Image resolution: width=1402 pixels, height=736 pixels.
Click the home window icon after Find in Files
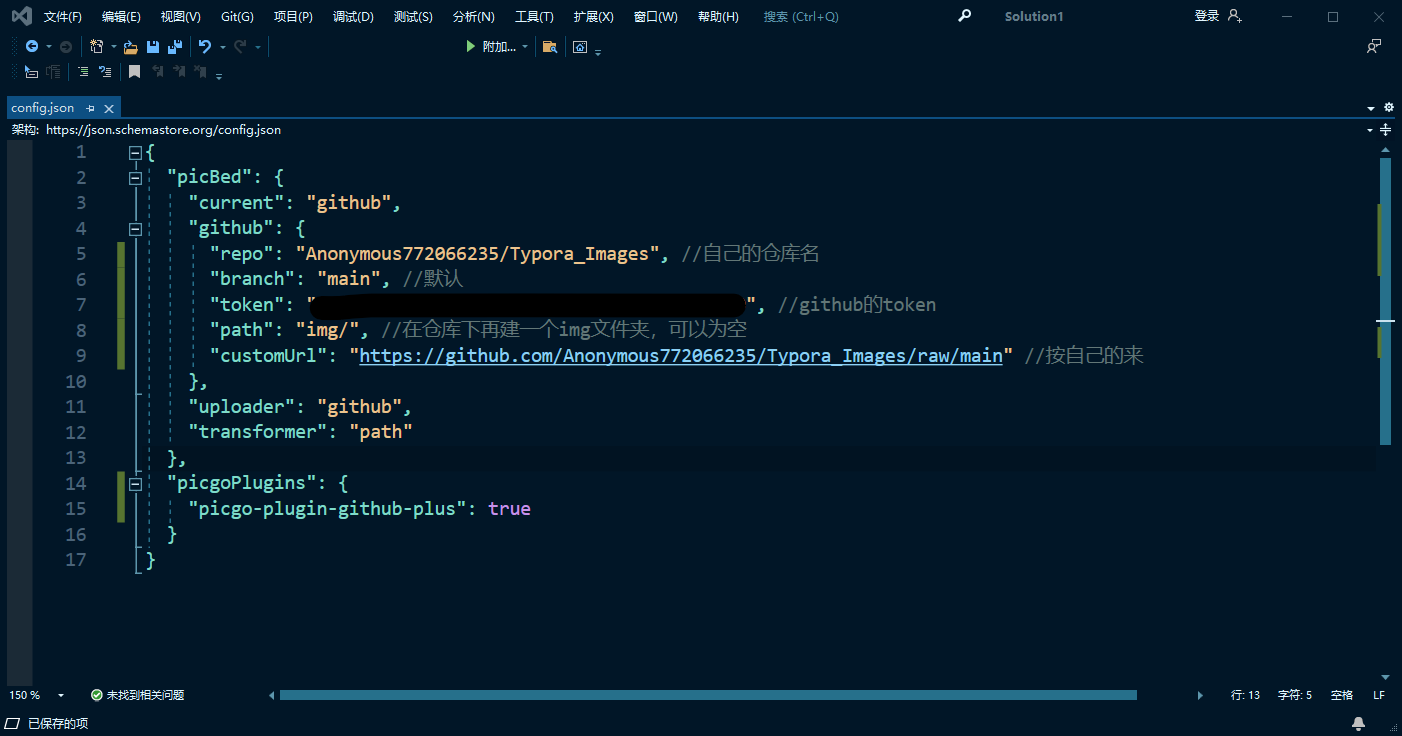pyautogui.click(x=580, y=47)
